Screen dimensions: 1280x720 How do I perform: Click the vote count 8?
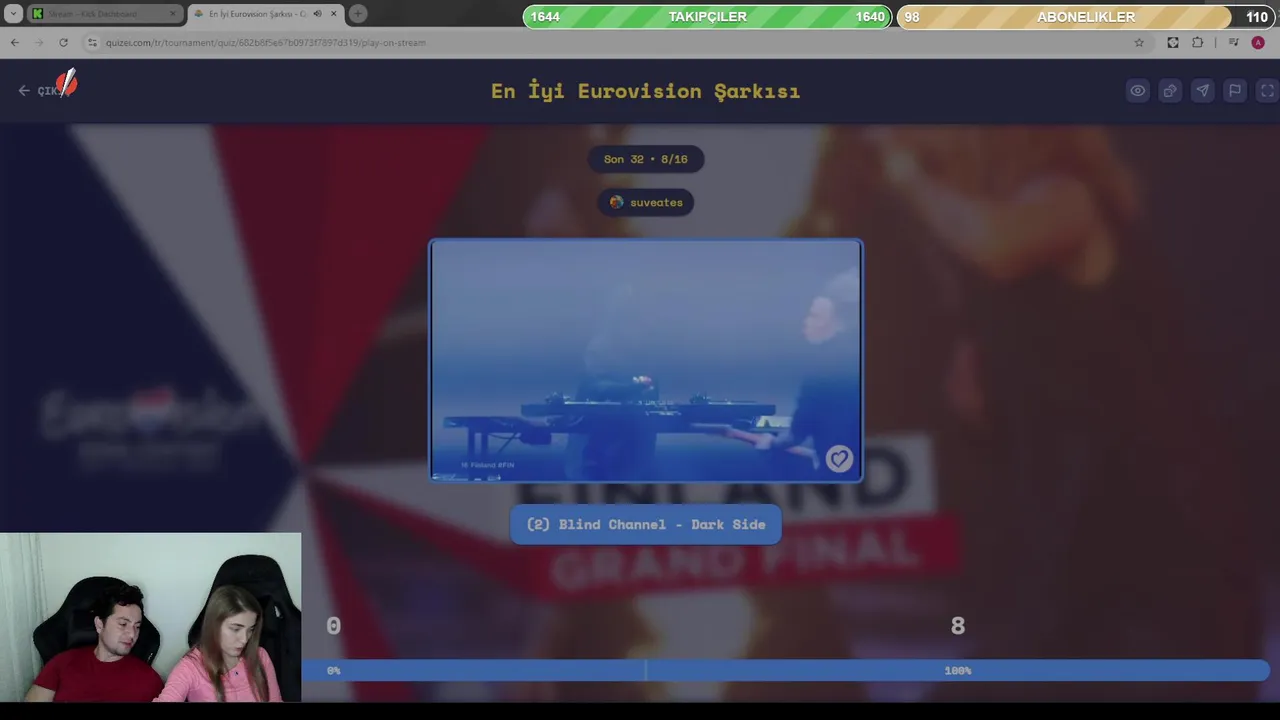(x=958, y=626)
